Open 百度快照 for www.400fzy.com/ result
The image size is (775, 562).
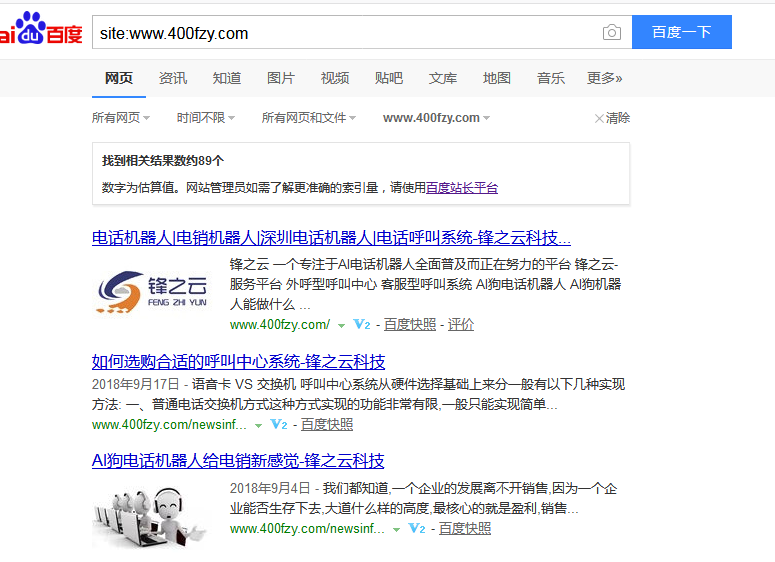click(410, 325)
